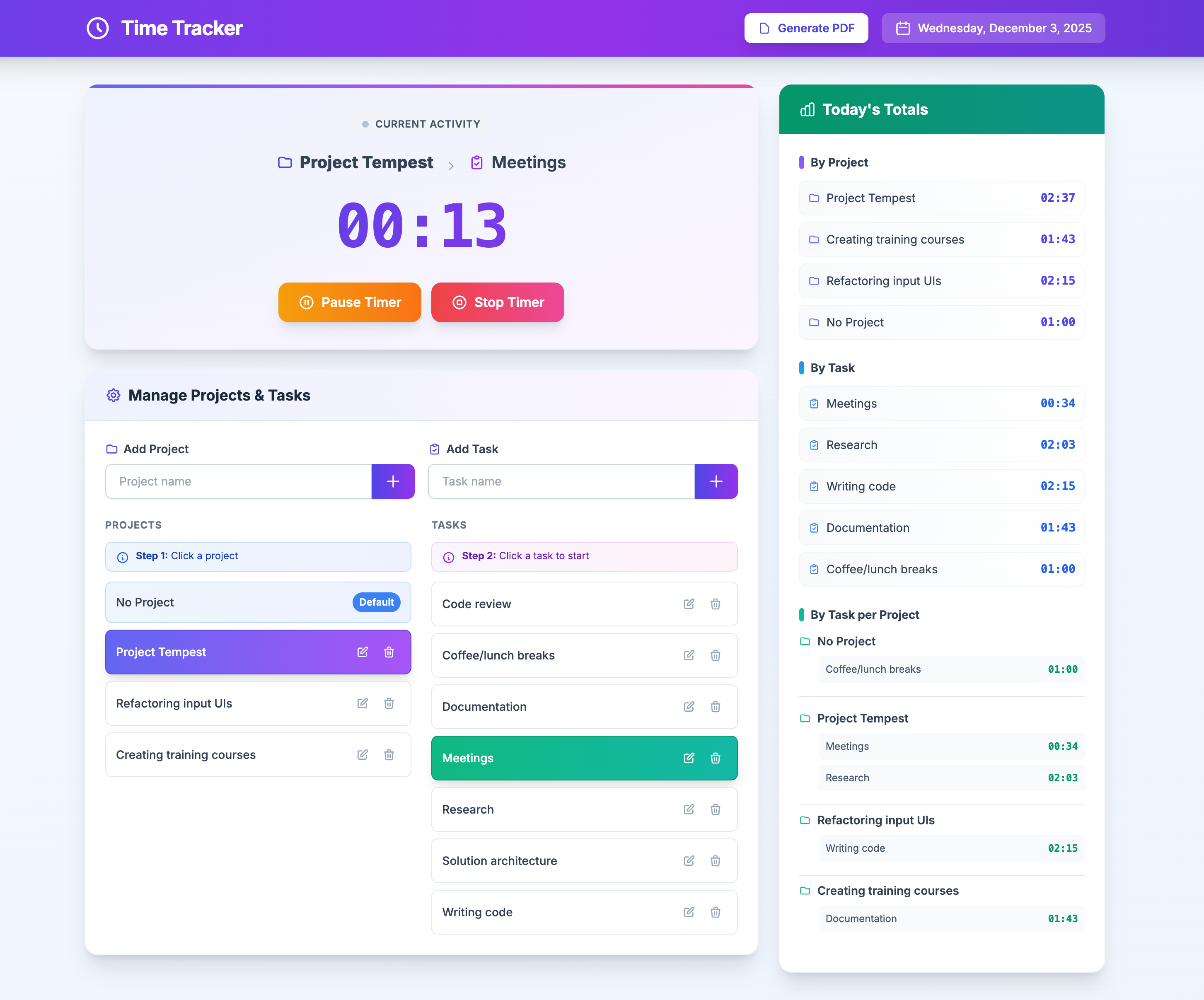Click the Add Task plus icon
Screen dimensions: 1204x1000
[716, 481]
